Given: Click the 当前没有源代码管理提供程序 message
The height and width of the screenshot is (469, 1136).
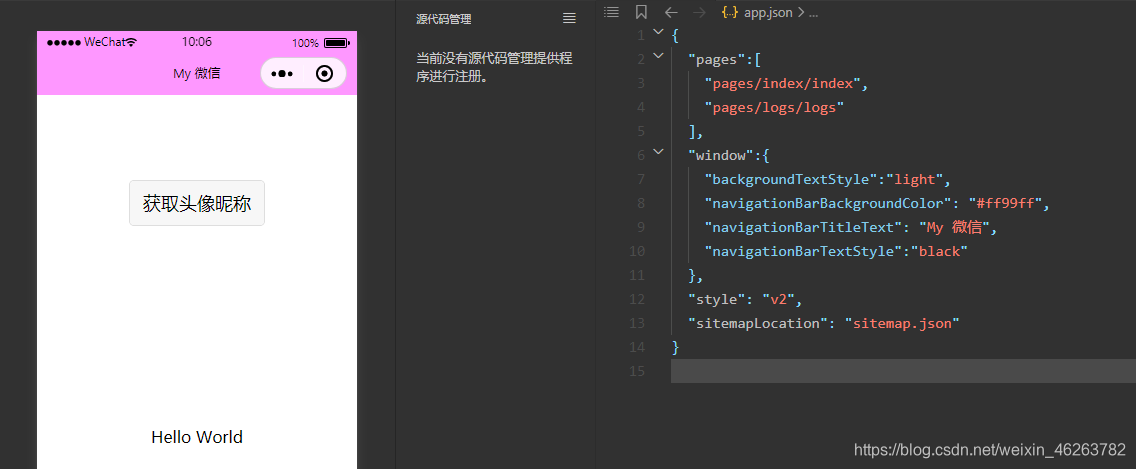Looking at the screenshot, I should (x=495, y=67).
